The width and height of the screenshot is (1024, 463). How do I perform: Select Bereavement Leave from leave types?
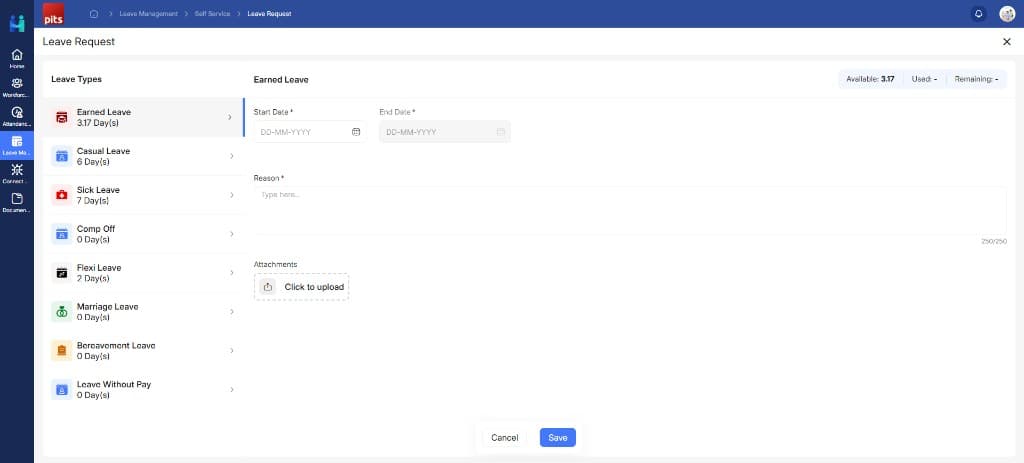click(x=143, y=351)
